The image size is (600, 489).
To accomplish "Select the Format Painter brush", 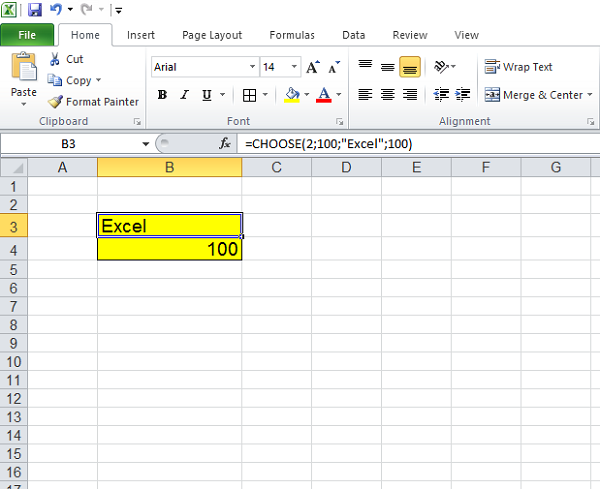I will (55, 102).
